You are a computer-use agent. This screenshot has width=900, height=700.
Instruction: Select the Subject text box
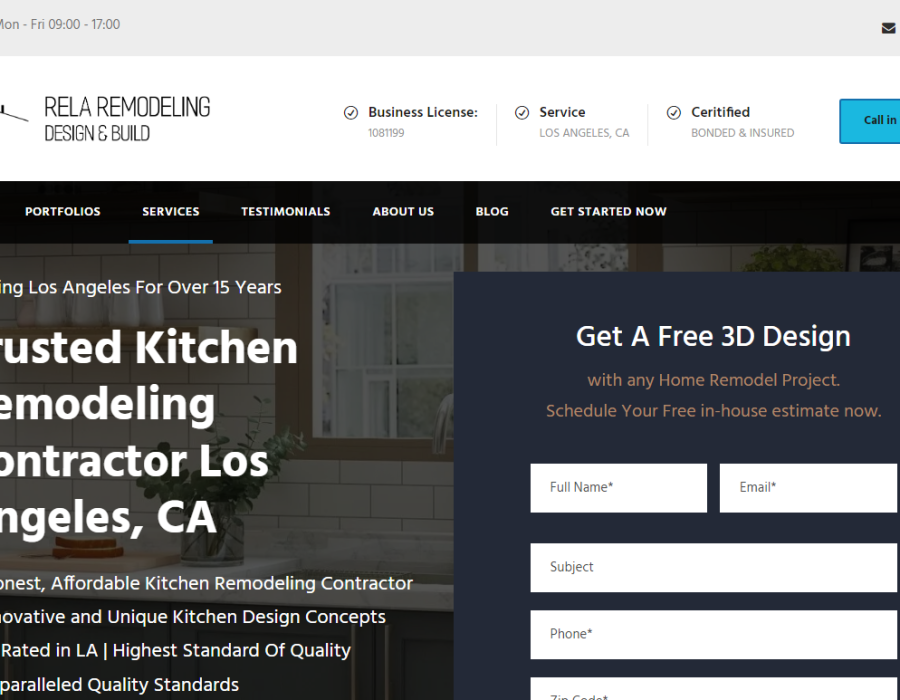point(713,567)
